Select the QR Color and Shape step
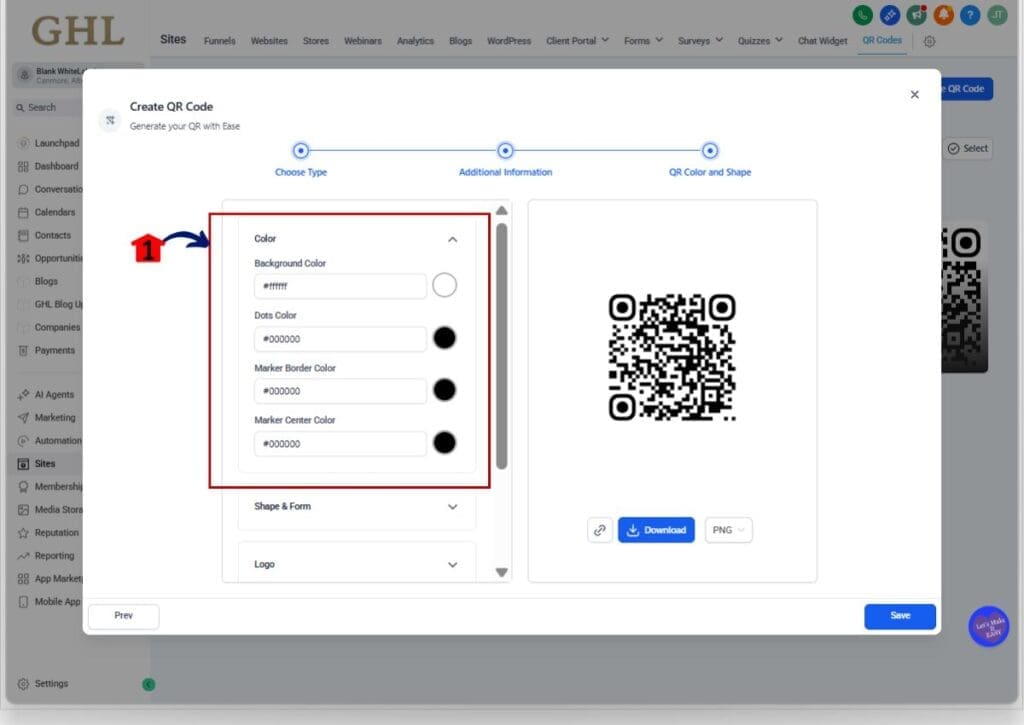Image resolution: width=1024 pixels, height=725 pixels. point(710,151)
